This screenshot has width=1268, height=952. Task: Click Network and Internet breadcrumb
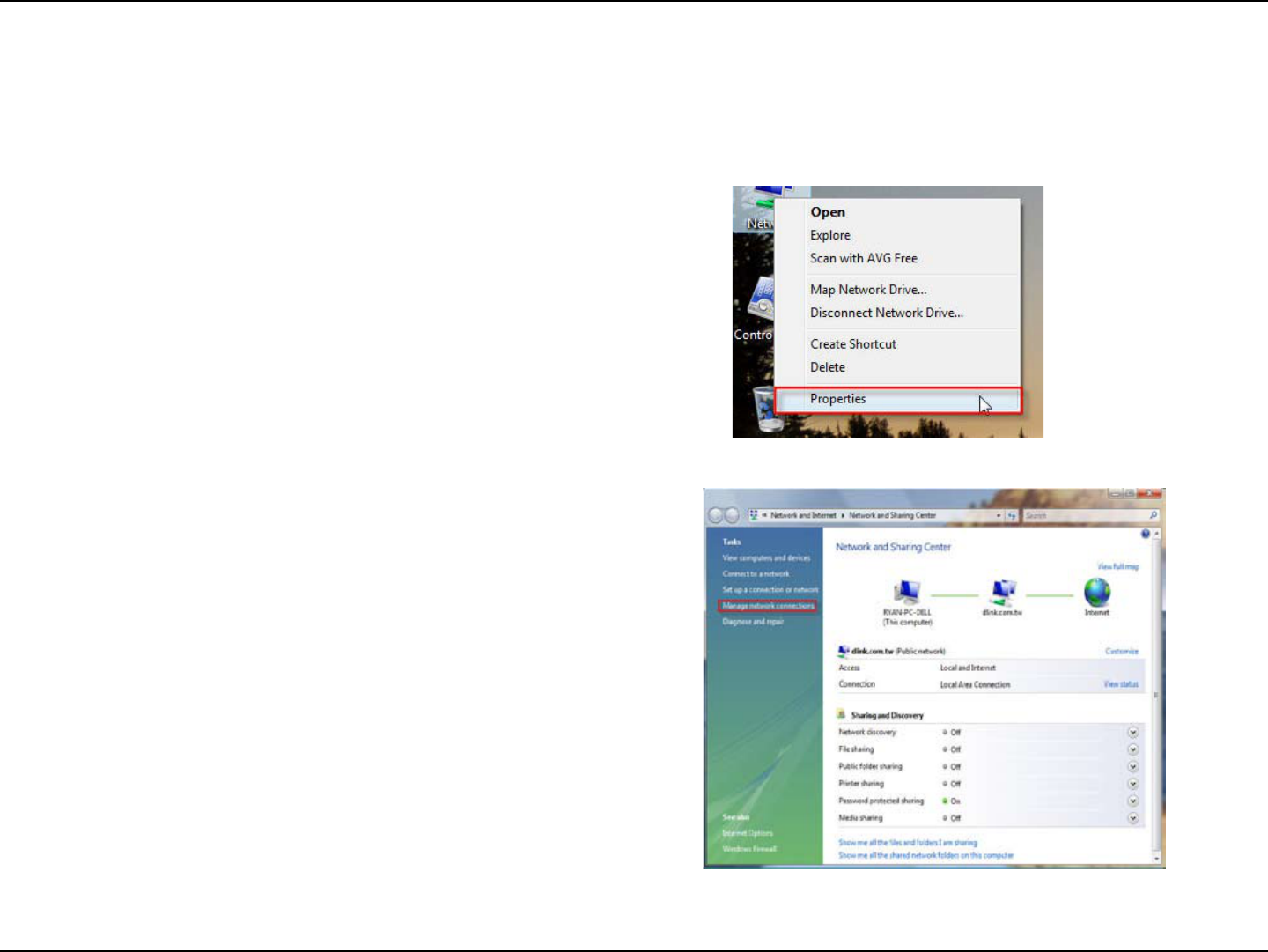803,516
